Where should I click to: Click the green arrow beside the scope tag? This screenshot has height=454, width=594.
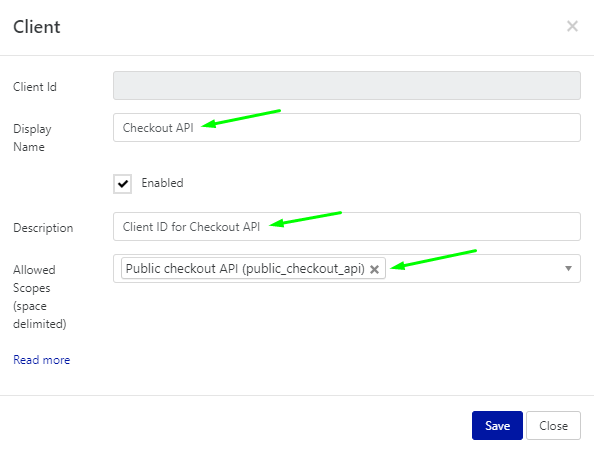(433, 260)
